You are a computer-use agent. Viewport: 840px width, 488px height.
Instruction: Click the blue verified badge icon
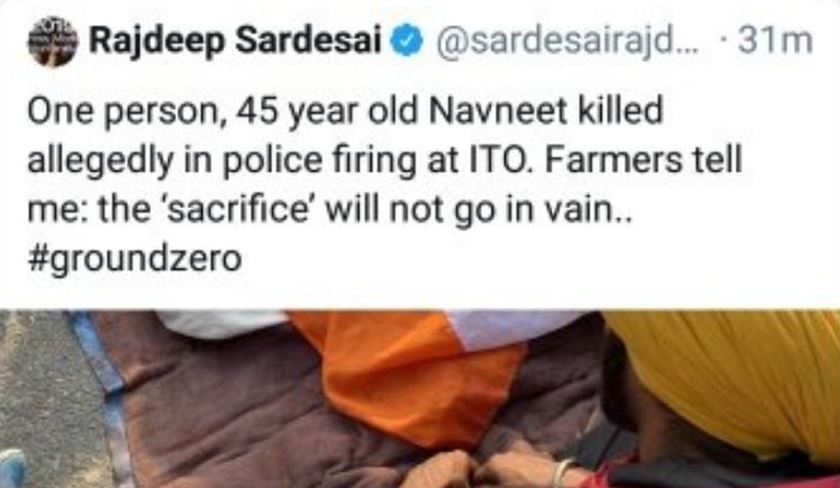[409, 41]
